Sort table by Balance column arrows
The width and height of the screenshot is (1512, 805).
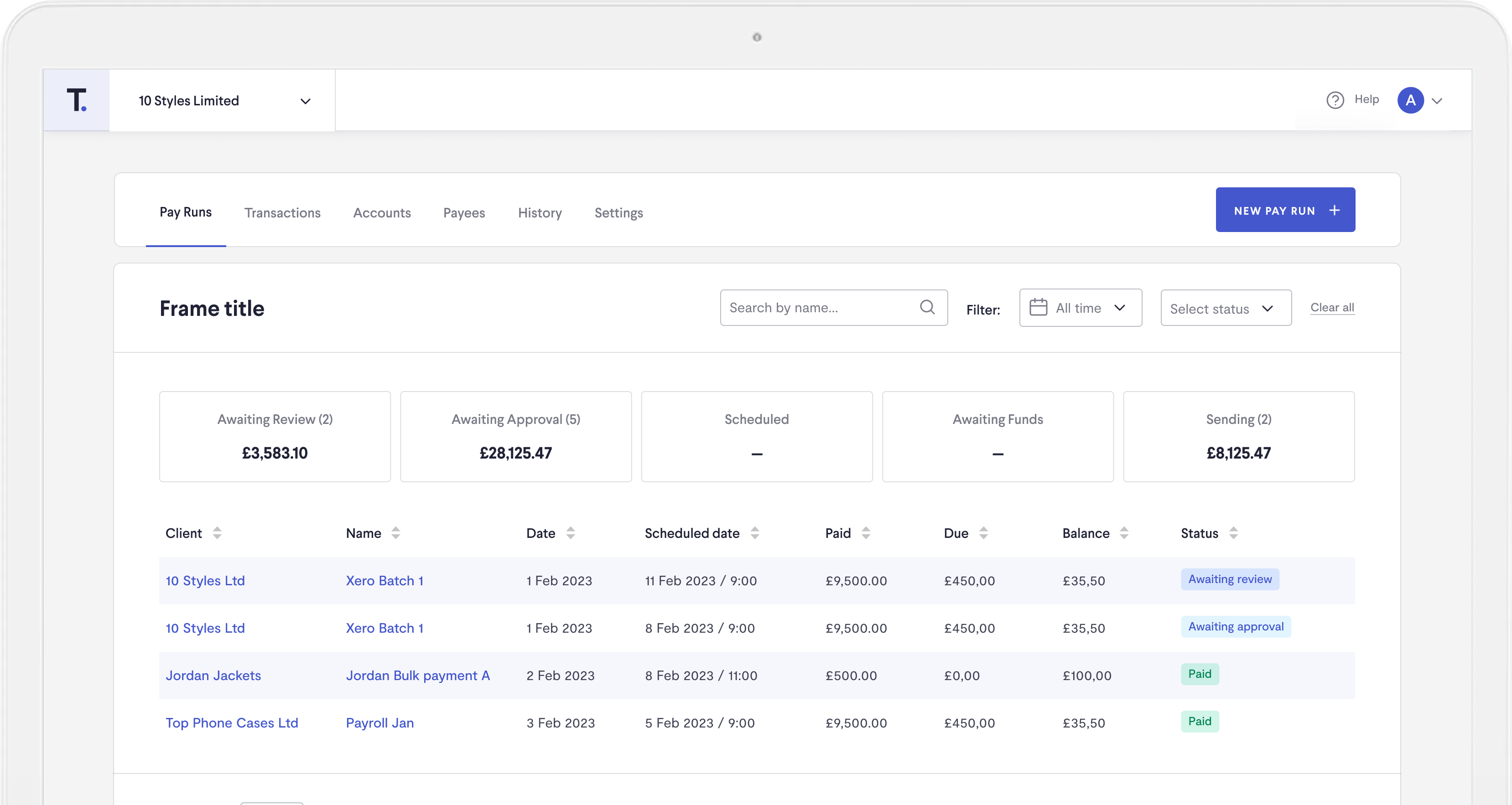click(1123, 533)
